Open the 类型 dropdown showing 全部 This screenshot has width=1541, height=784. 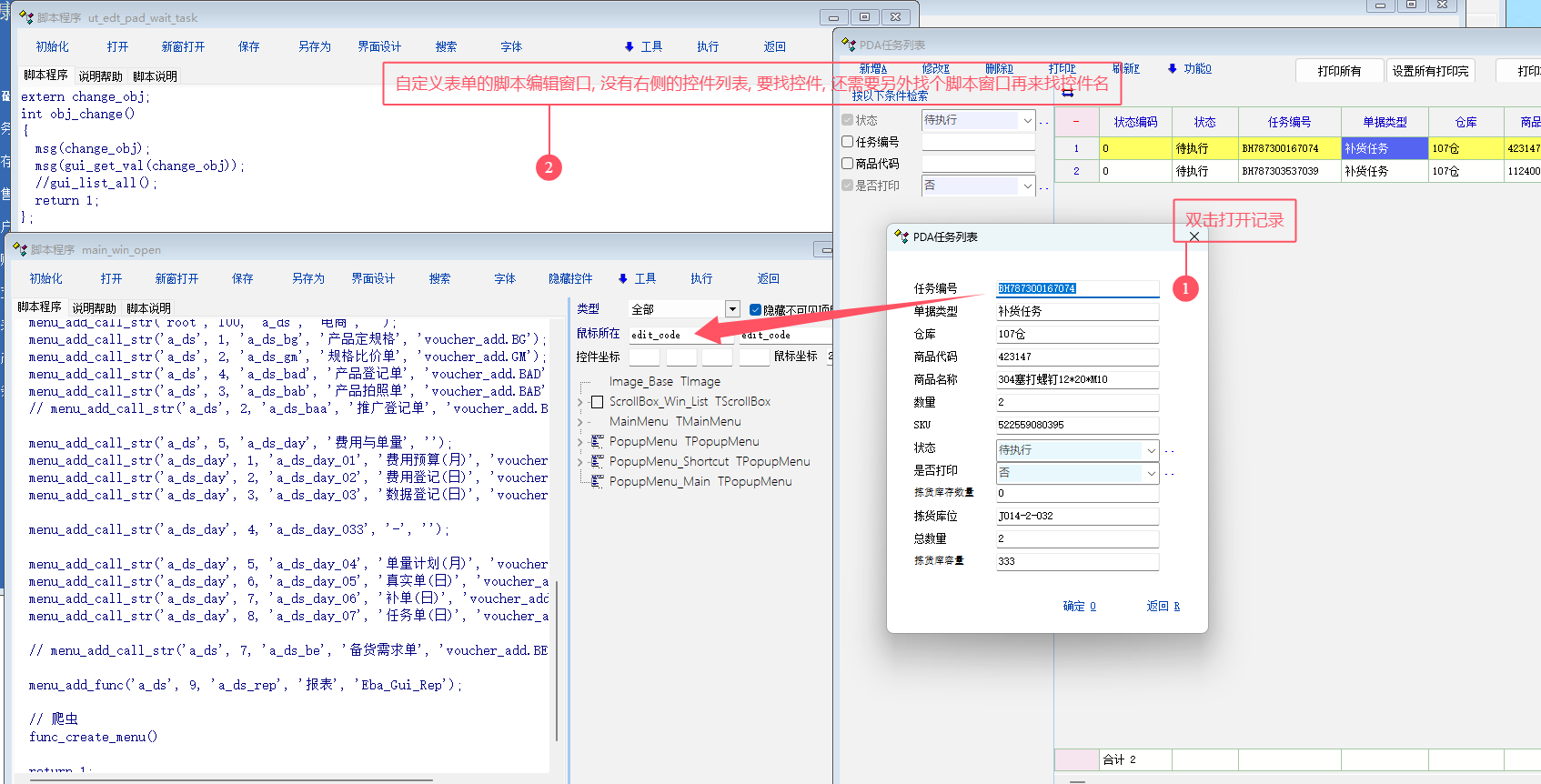[x=732, y=309]
